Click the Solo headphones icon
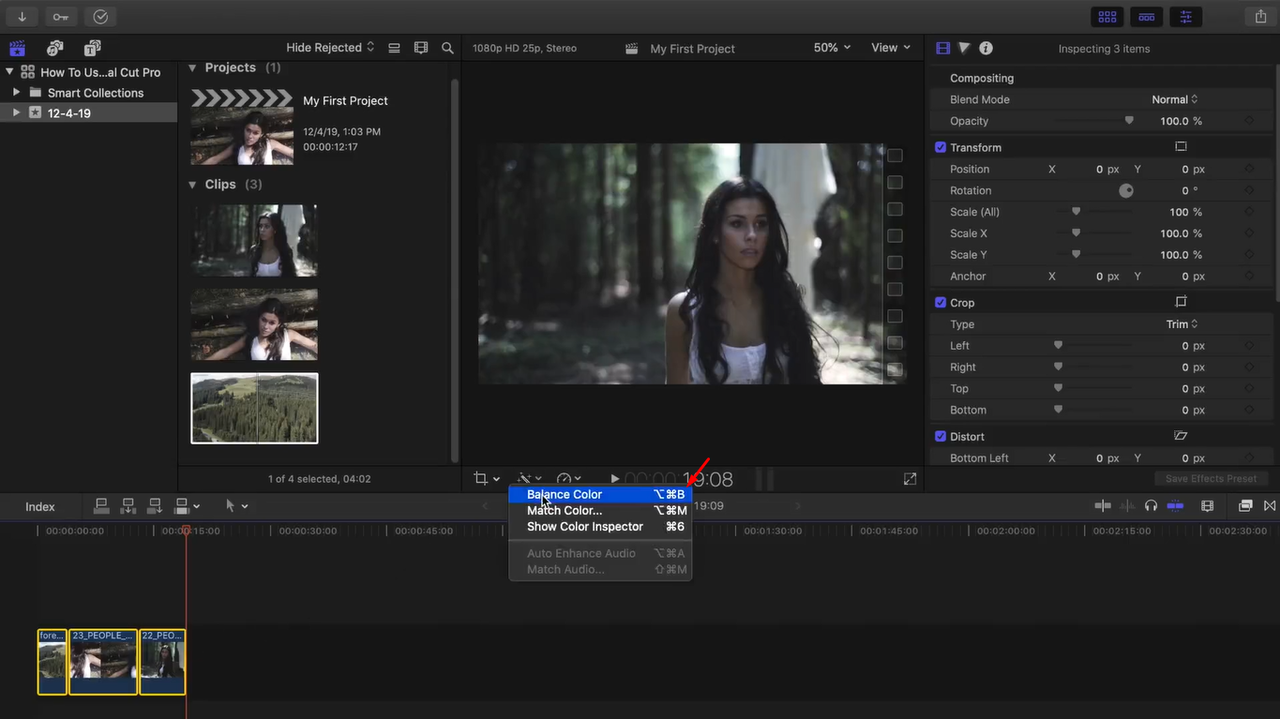 (1151, 506)
